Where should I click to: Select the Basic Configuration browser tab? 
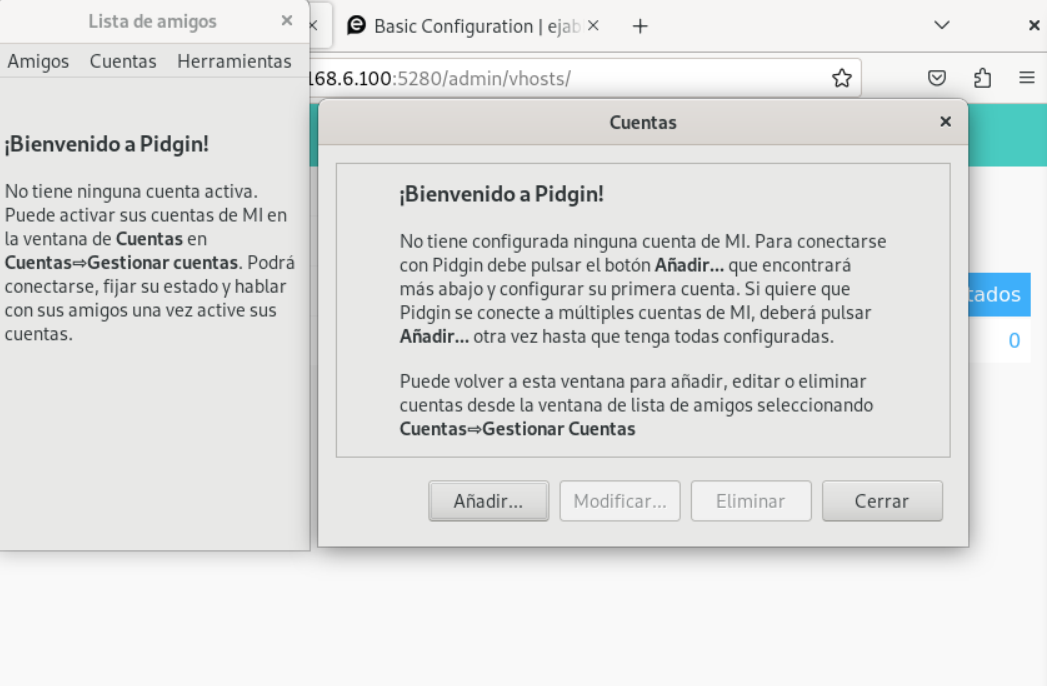[465, 26]
